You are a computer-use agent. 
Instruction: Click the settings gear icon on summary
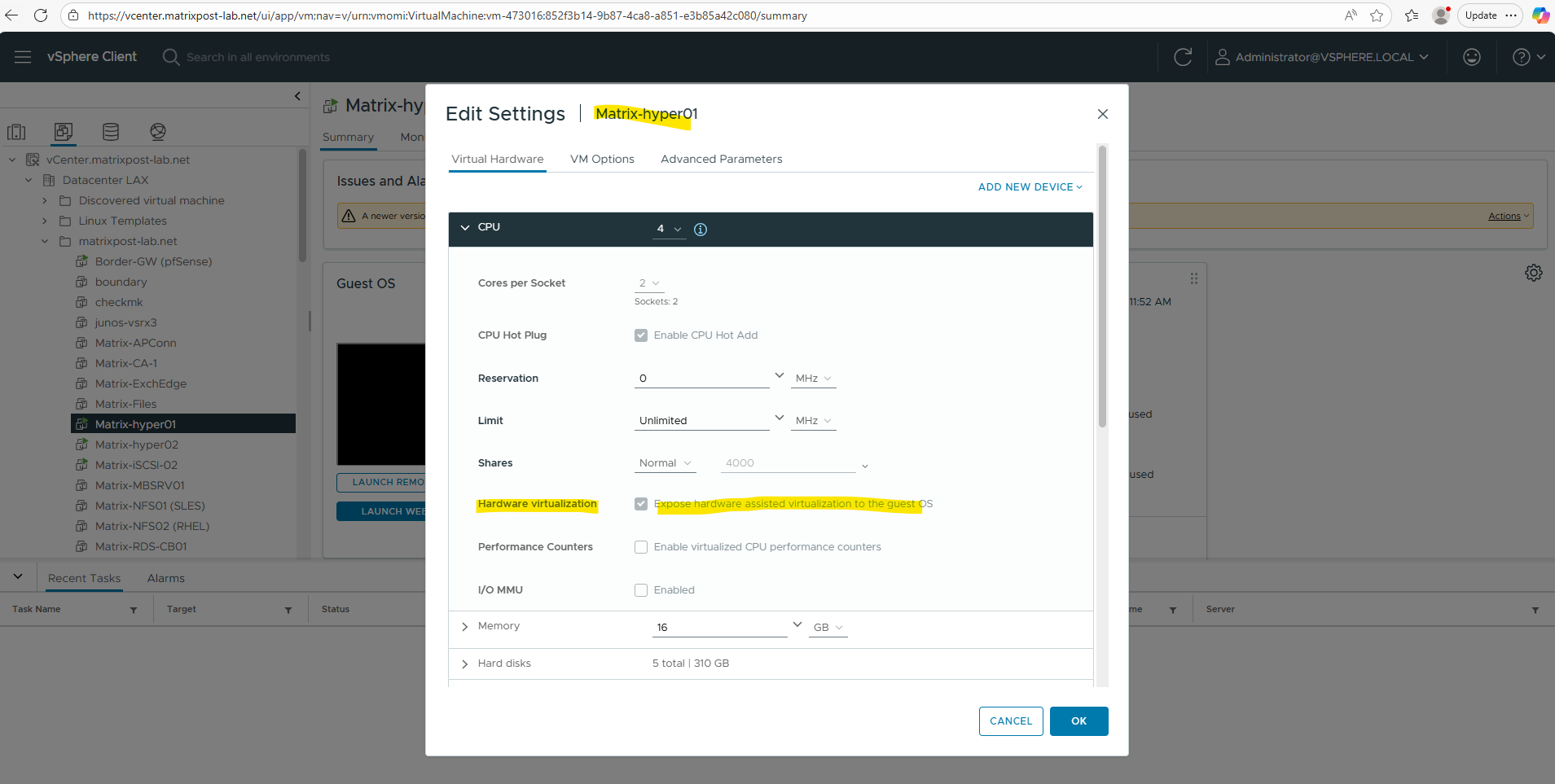pos(1533,273)
